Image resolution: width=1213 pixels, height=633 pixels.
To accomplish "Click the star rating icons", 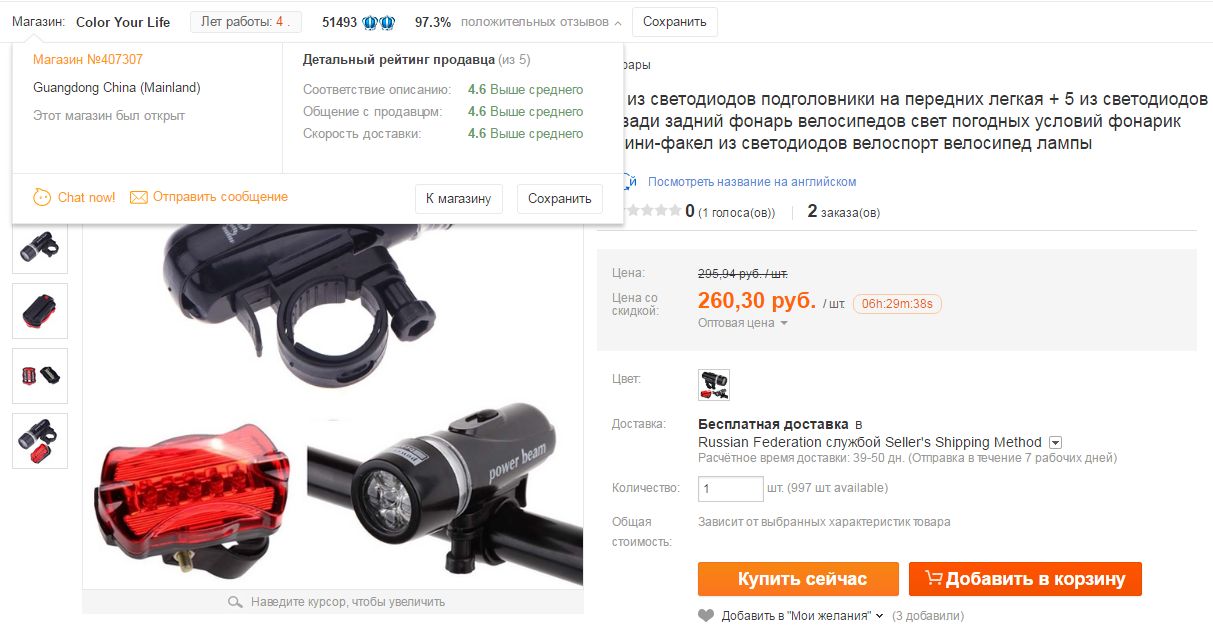I will pos(651,211).
